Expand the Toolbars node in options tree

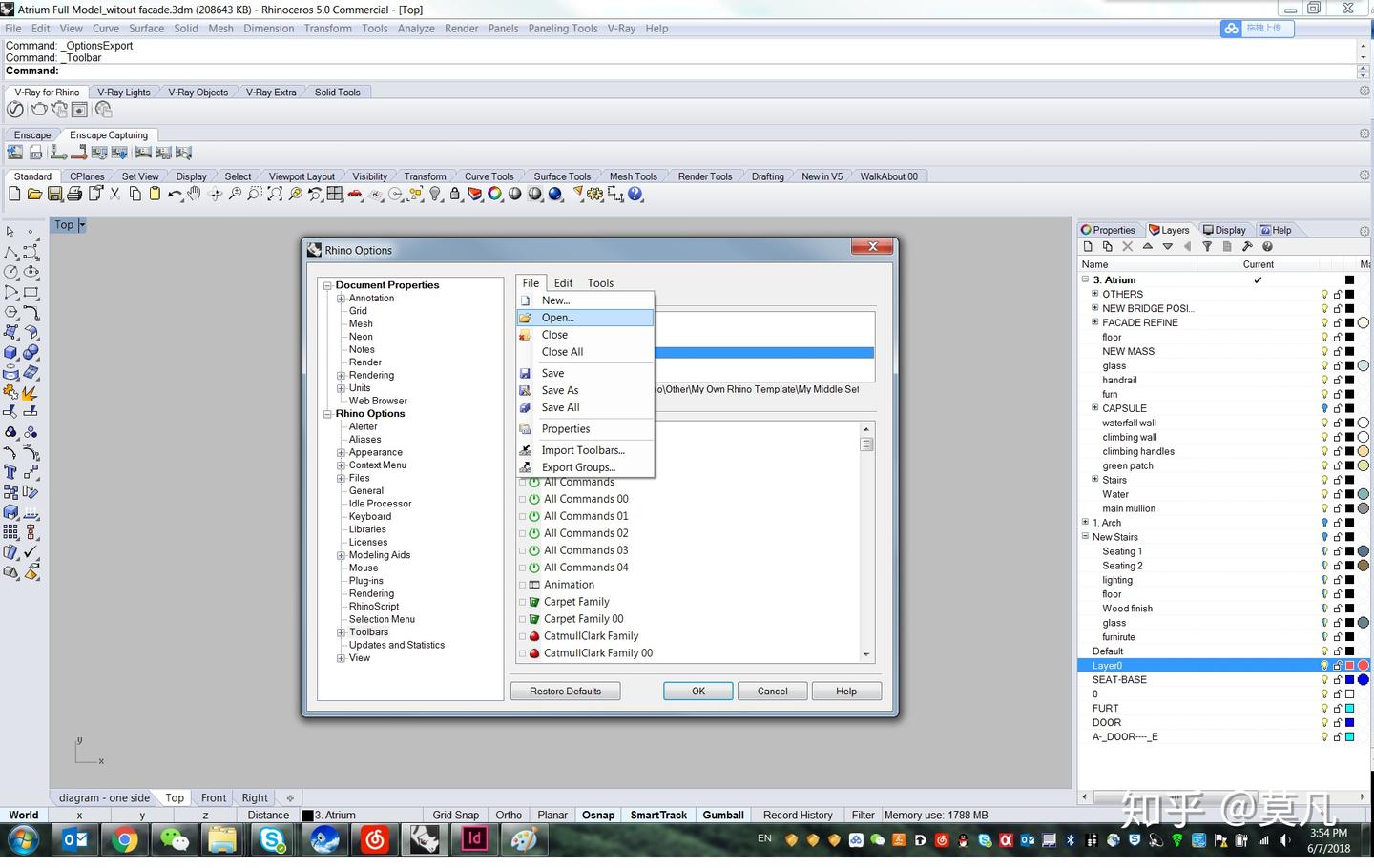click(341, 632)
